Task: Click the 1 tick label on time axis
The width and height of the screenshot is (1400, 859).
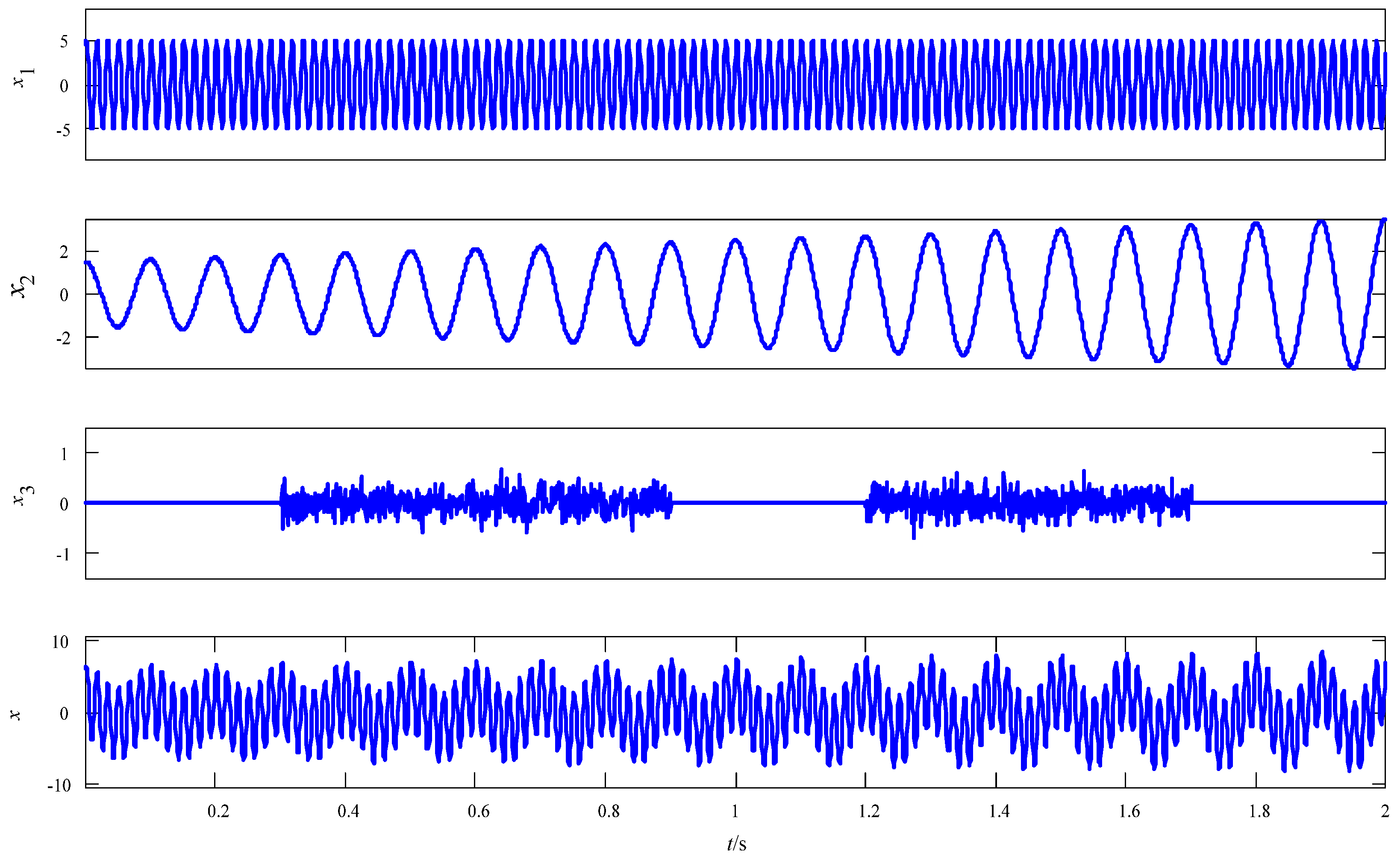Action: click(x=735, y=811)
